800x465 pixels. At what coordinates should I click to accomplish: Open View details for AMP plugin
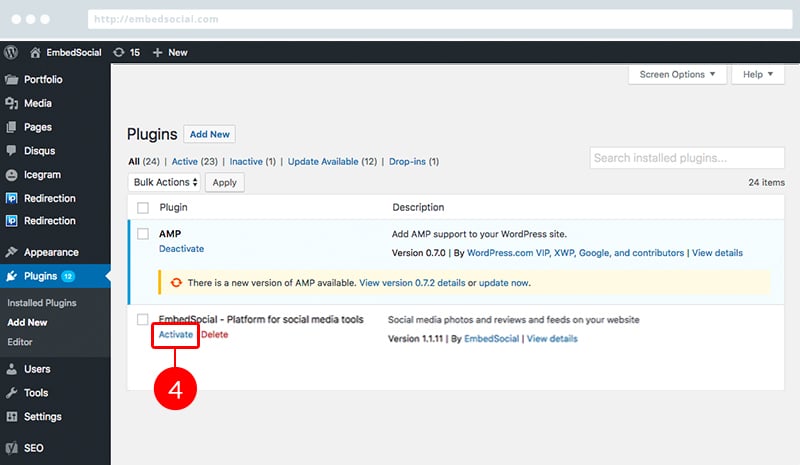[x=717, y=253]
